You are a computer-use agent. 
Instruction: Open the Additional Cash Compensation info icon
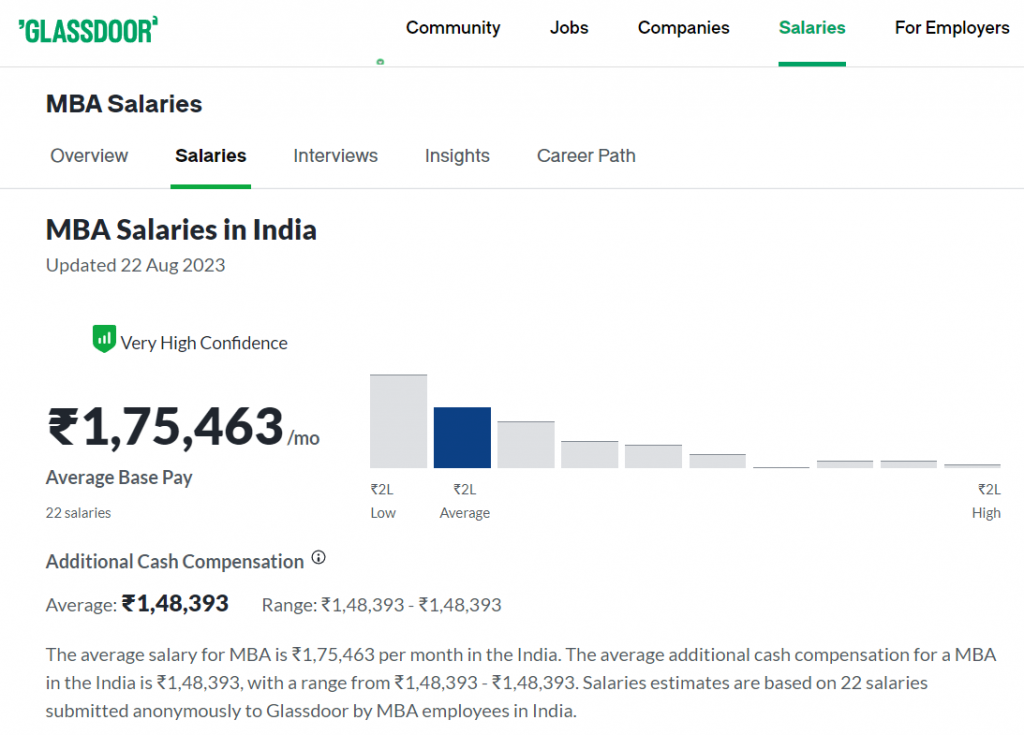click(318, 557)
